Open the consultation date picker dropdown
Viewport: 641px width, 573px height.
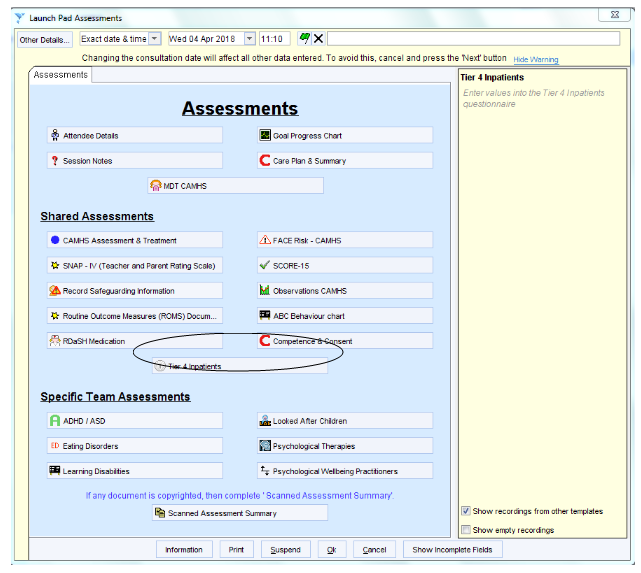(x=249, y=39)
